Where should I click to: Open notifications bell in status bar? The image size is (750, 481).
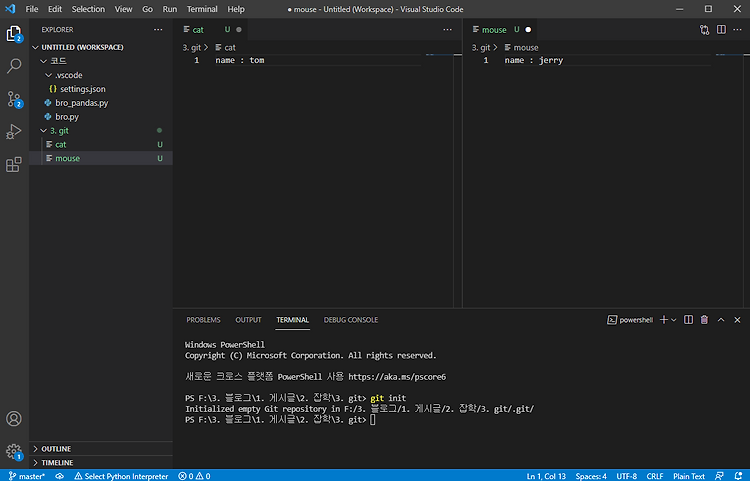coord(738,476)
